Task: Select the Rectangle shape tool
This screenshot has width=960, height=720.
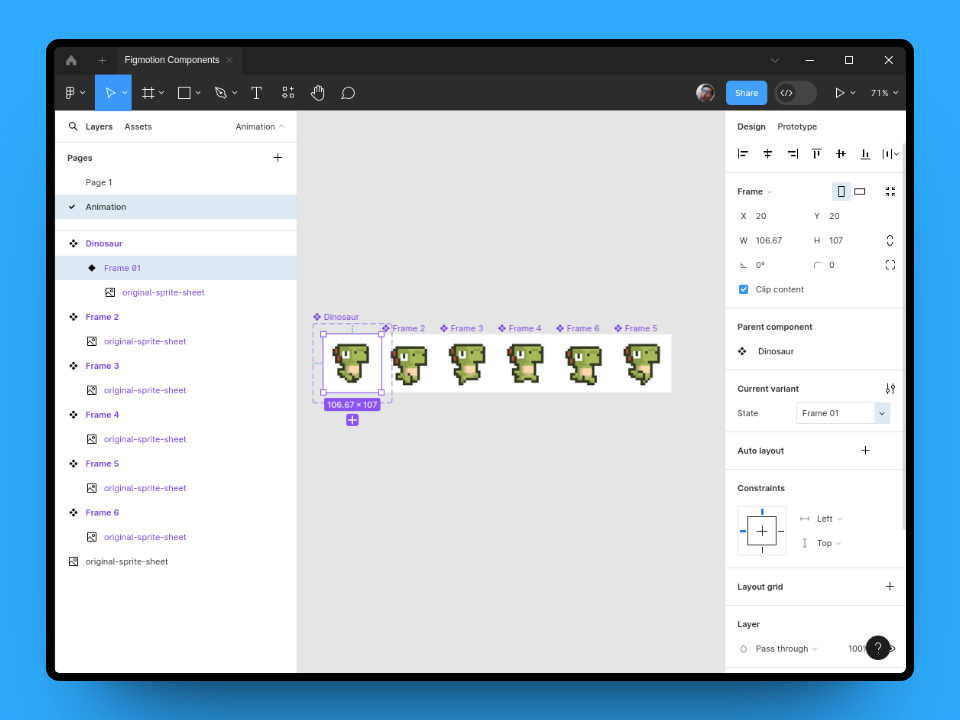Action: click(x=184, y=93)
